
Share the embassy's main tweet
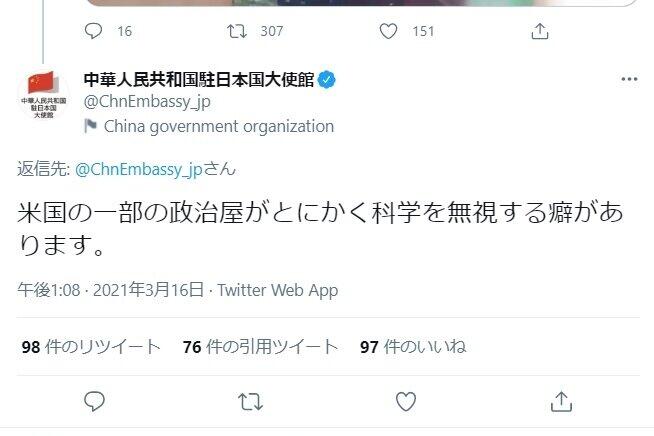point(561,401)
